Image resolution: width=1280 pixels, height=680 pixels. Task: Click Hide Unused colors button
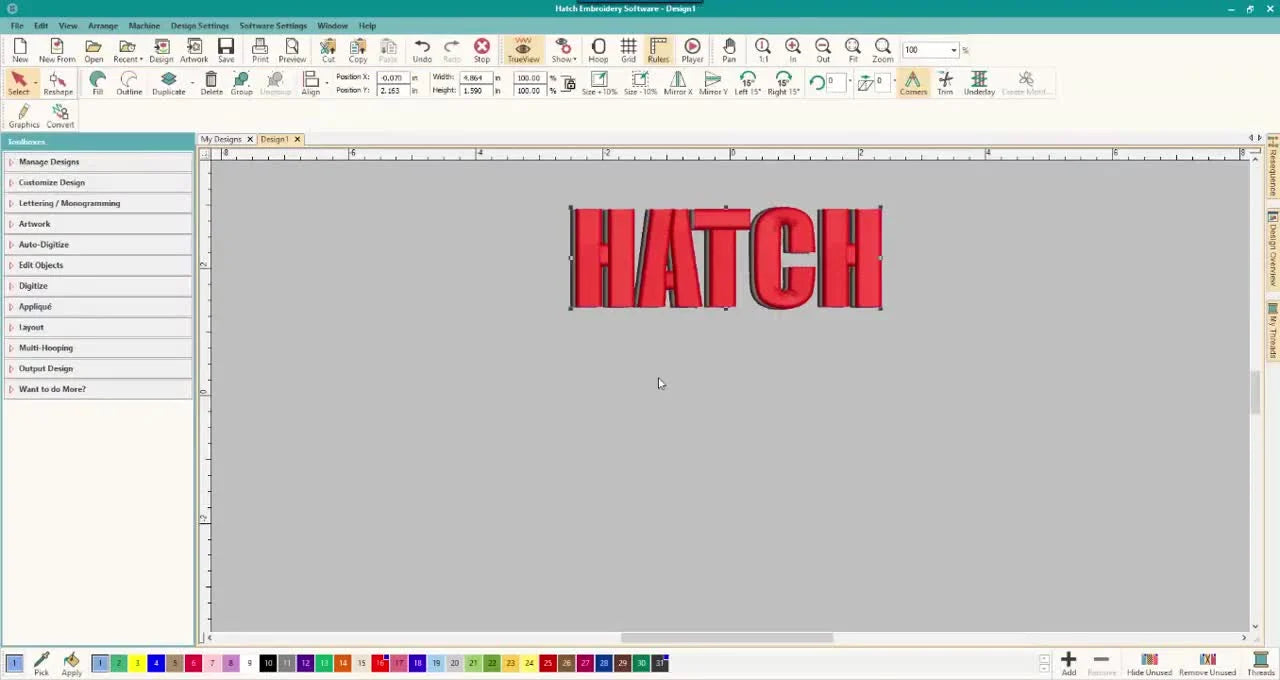[x=1149, y=664]
